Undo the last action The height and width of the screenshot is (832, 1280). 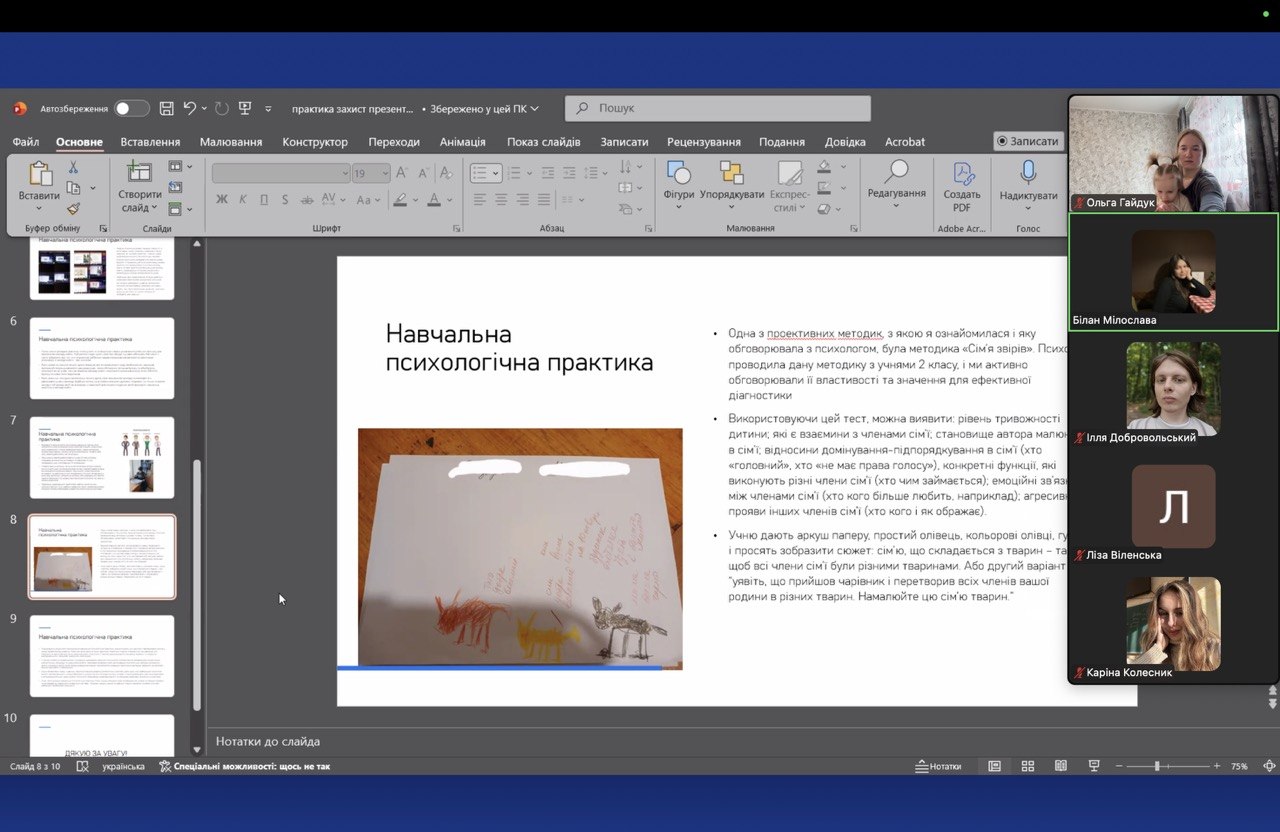click(190, 108)
